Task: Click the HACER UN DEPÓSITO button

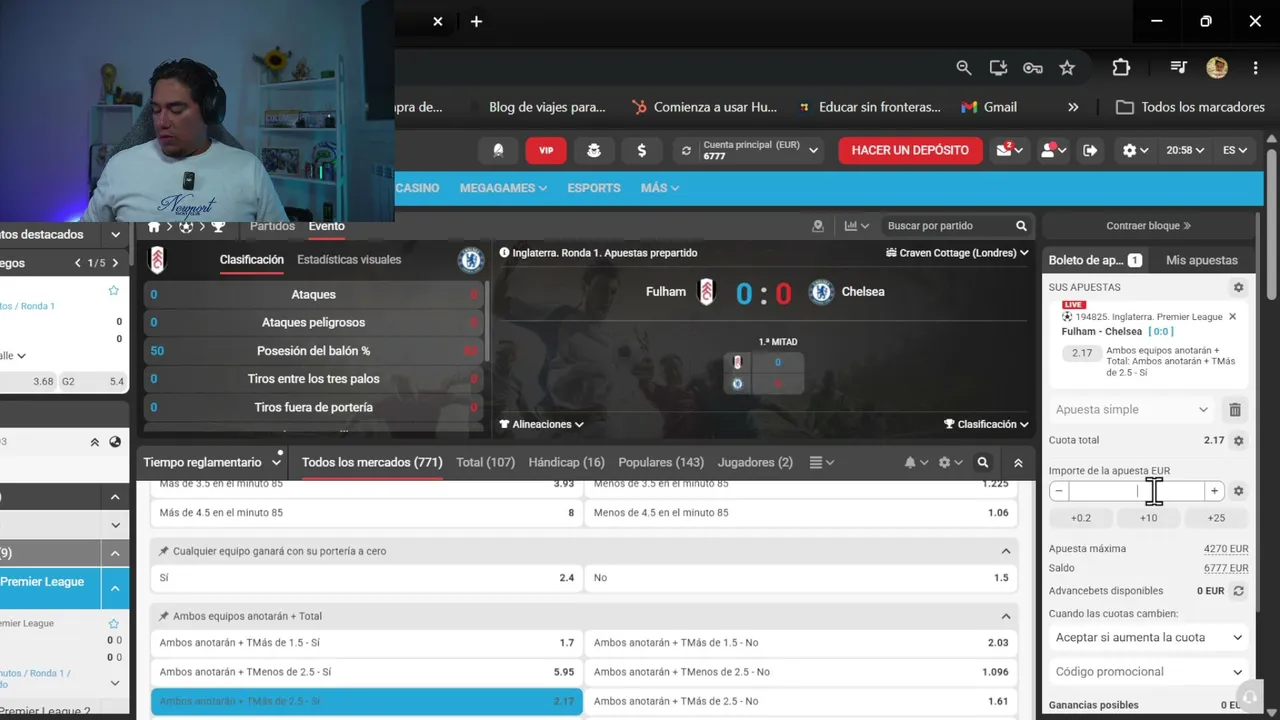Action: [x=910, y=150]
